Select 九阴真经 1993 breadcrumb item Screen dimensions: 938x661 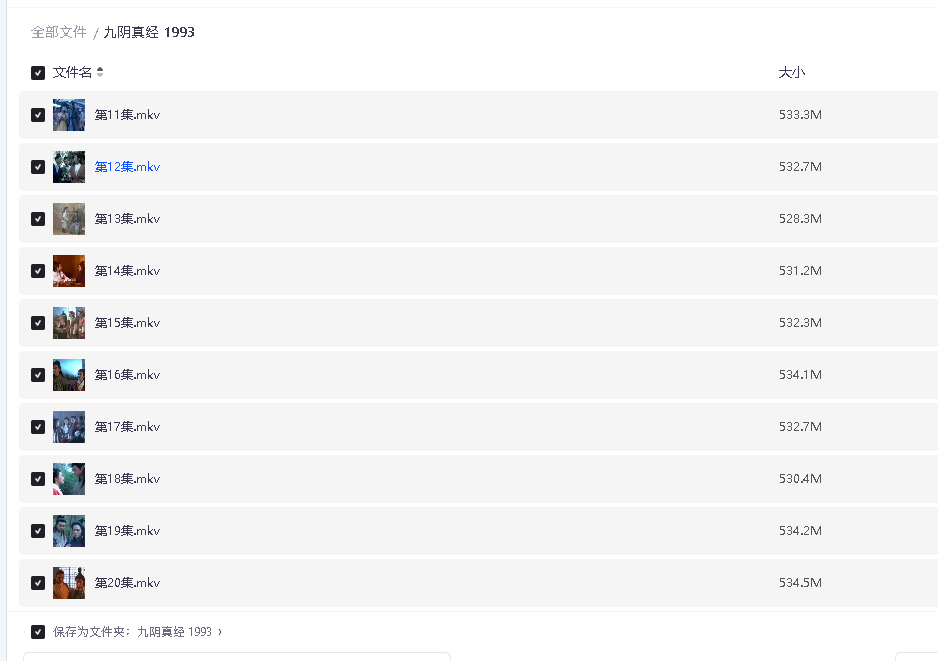click(x=149, y=32)
